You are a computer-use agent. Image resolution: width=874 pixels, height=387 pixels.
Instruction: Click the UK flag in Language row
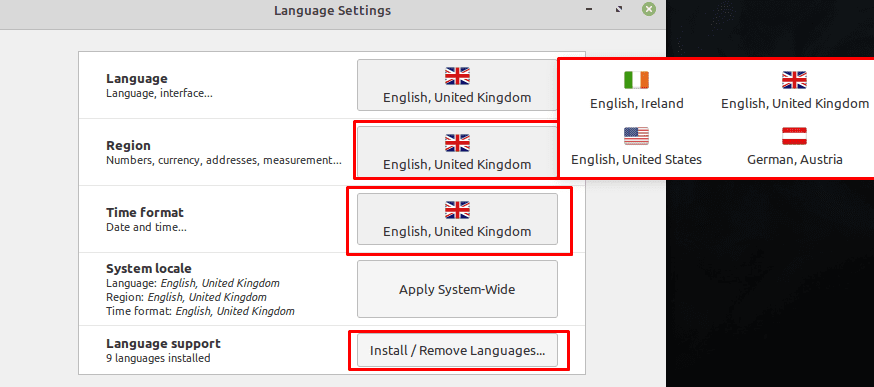point(457,76)
